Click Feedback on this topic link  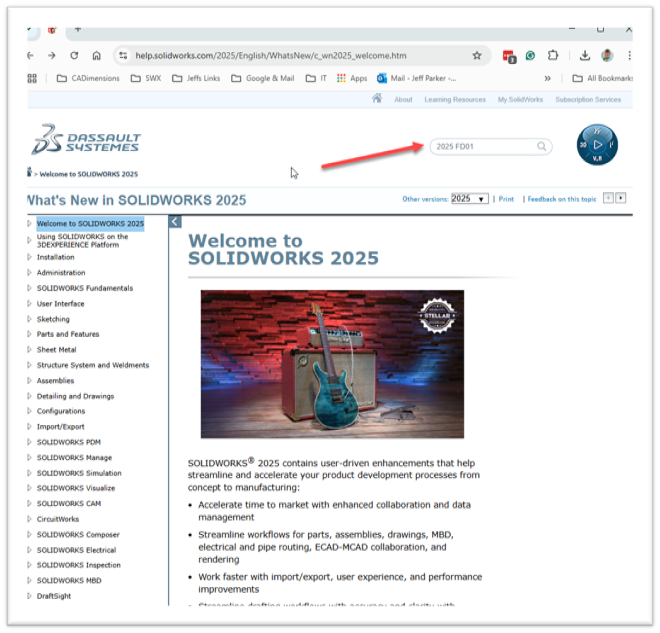pyautogui.click(x=562, y=199)
